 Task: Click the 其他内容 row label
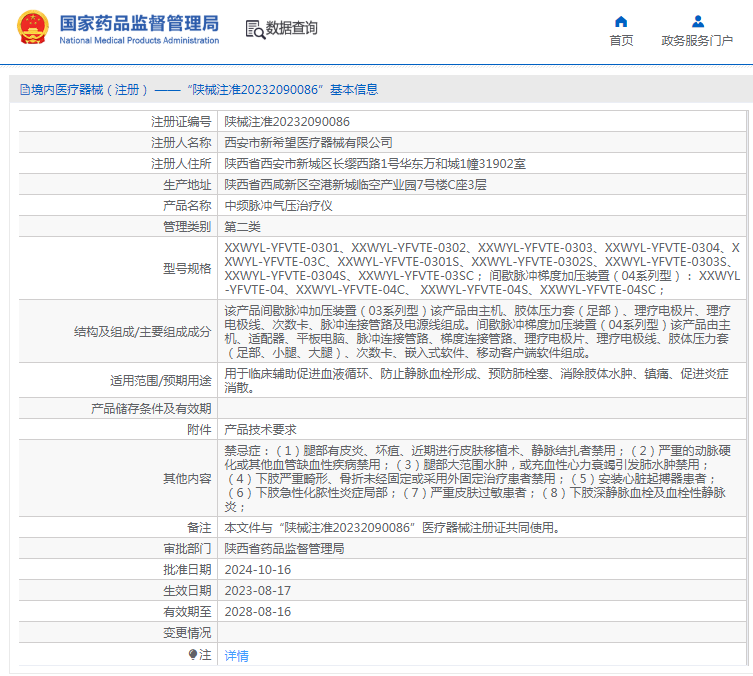click(x=187, y=479)
